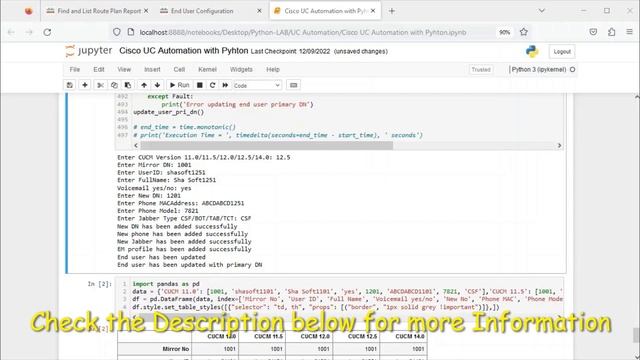The width and height of the screenshot is (640, 360).
Task: Reset the 90% zoom level badge
Action: coord(504,32)
